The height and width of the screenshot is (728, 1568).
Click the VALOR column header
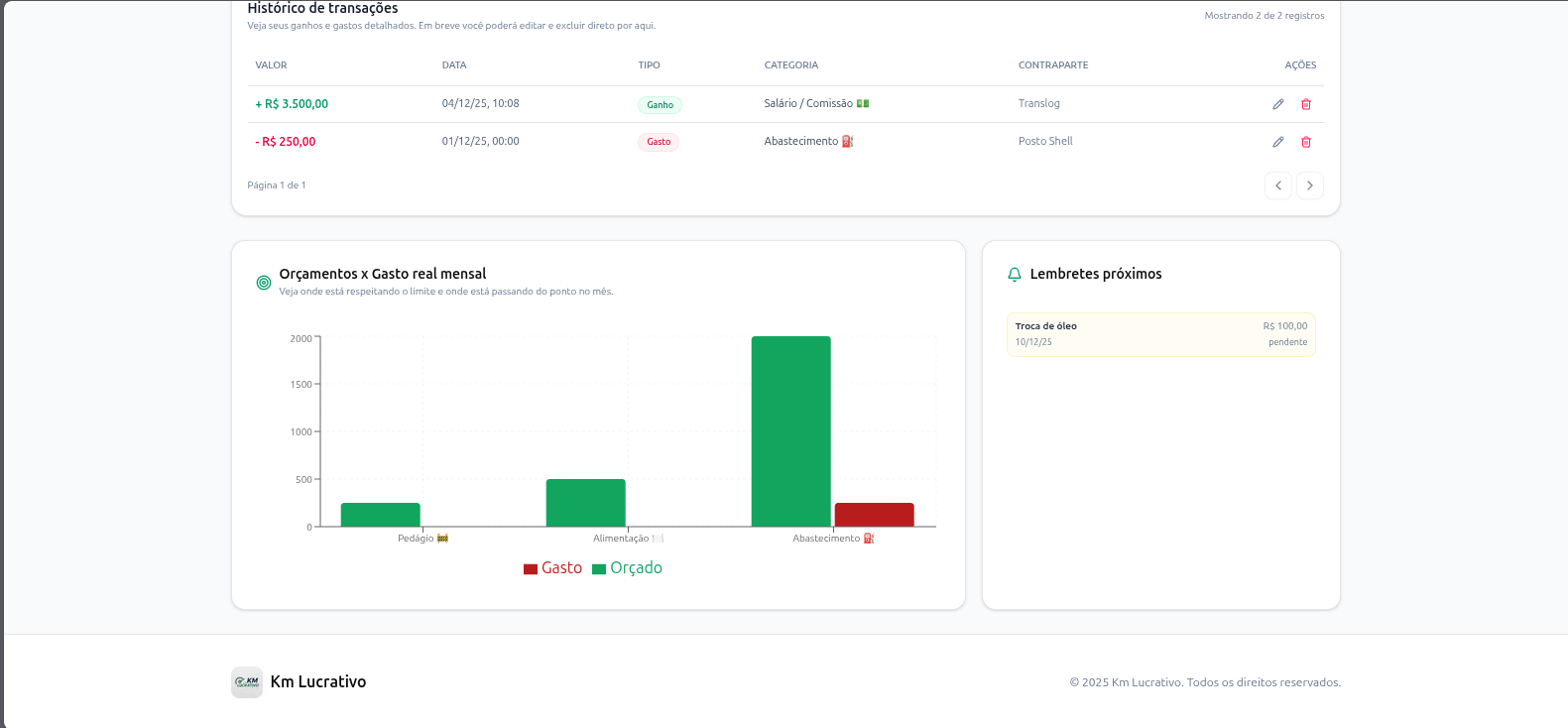point(271,65)
